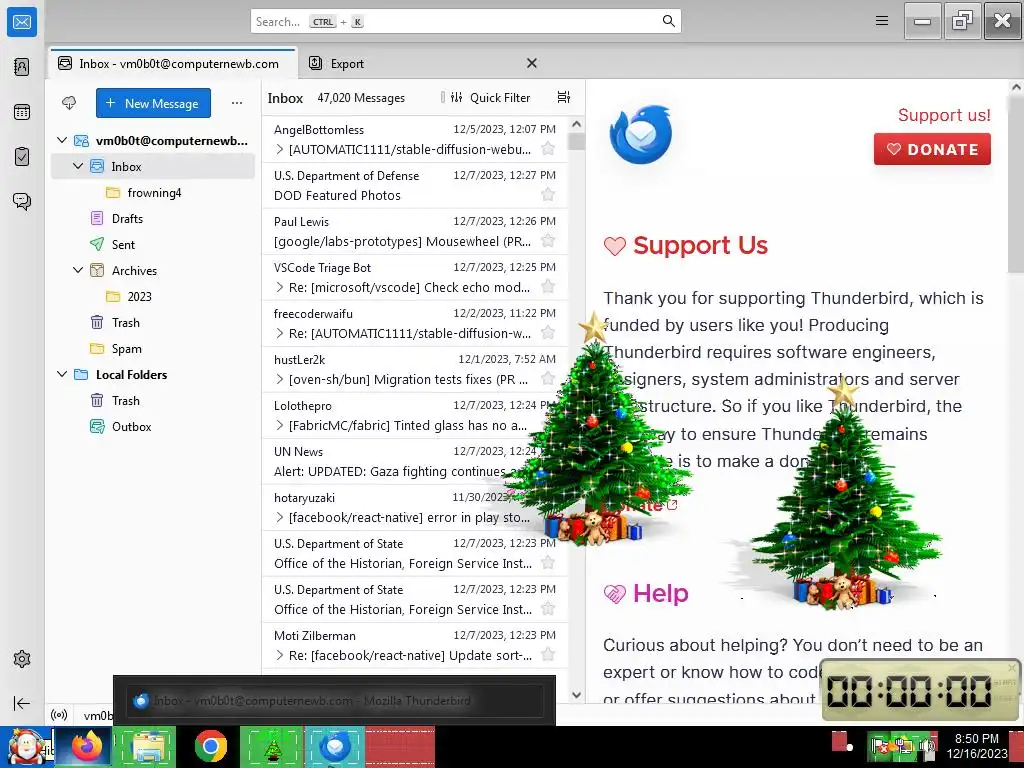
Task: Star the second Office of the Historian message
Action: (548, 609)
